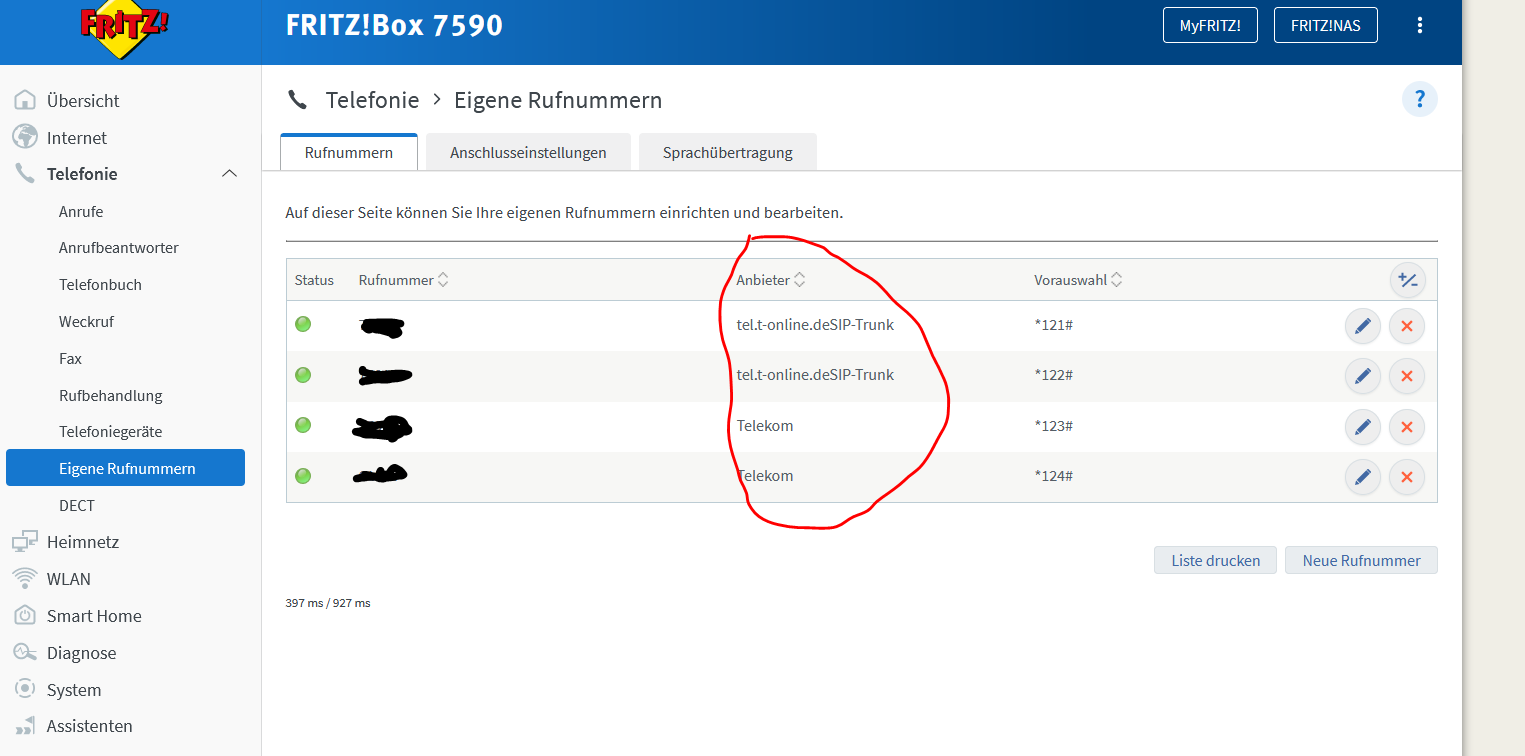Screen dimensions: 1525x756
Task: Sort by Anbieter column arrows
Action: [799, 280]
